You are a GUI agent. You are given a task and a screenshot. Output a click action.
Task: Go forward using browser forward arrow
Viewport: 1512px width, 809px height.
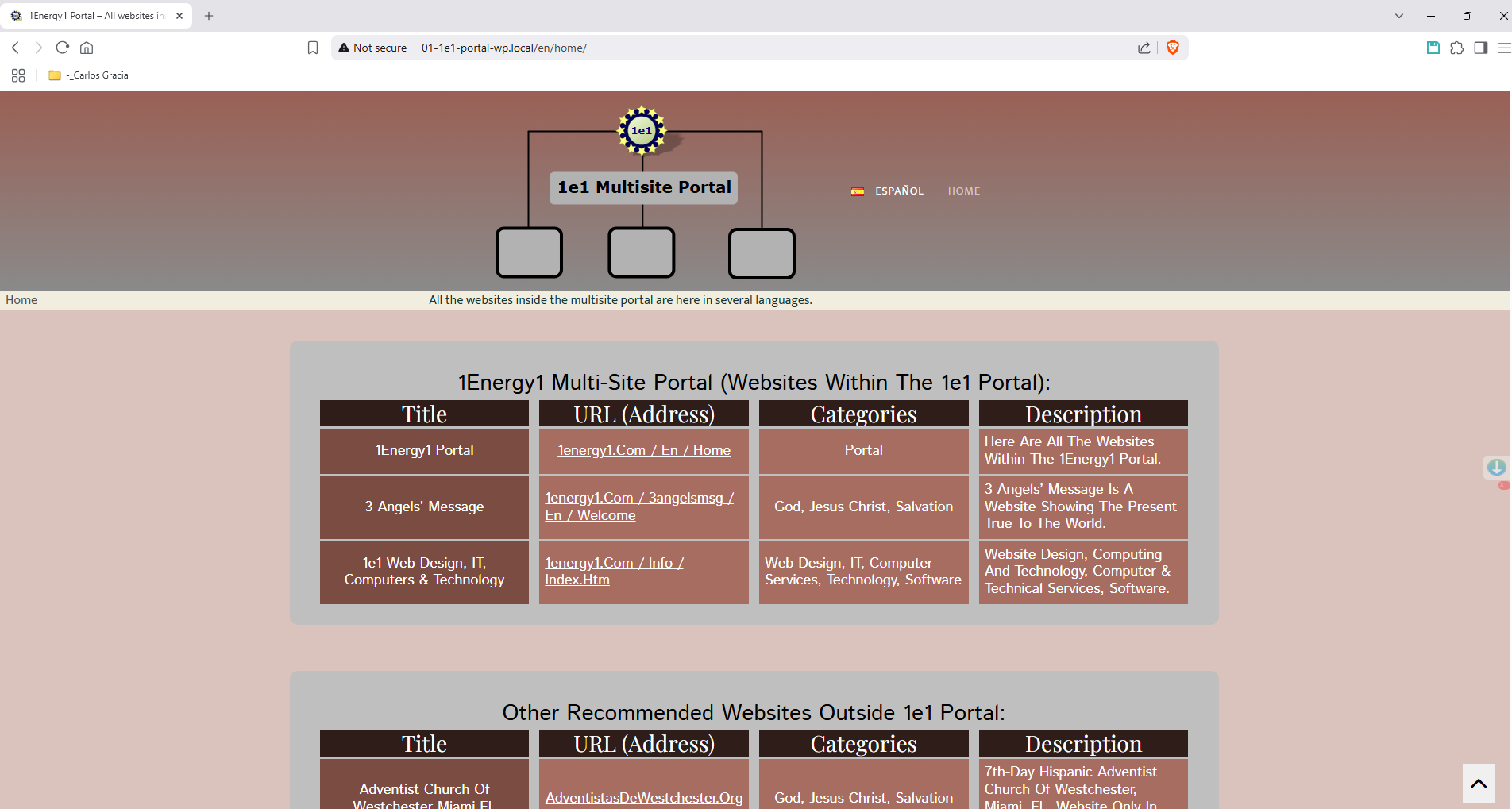pyautogui.click(x=38, y=48)
